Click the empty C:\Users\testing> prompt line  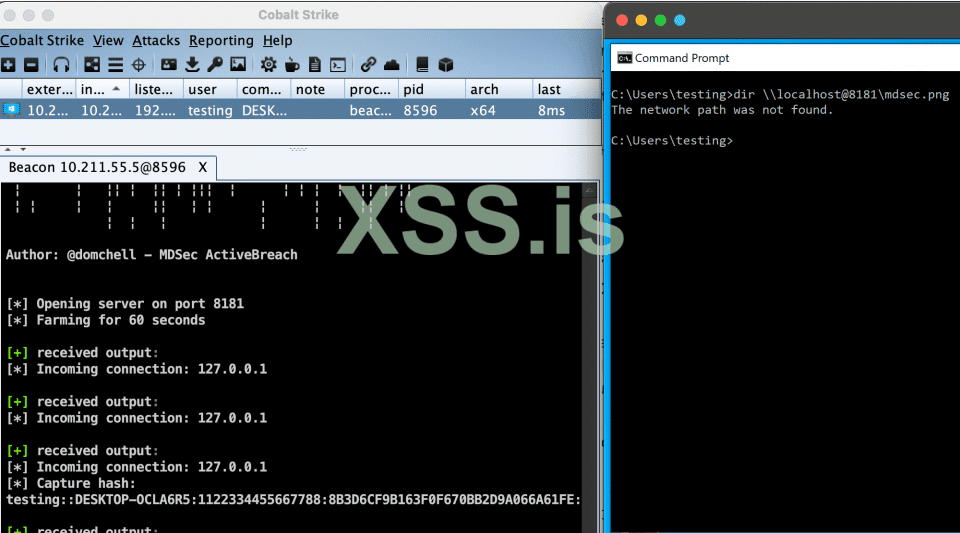(x=672, y=140)
